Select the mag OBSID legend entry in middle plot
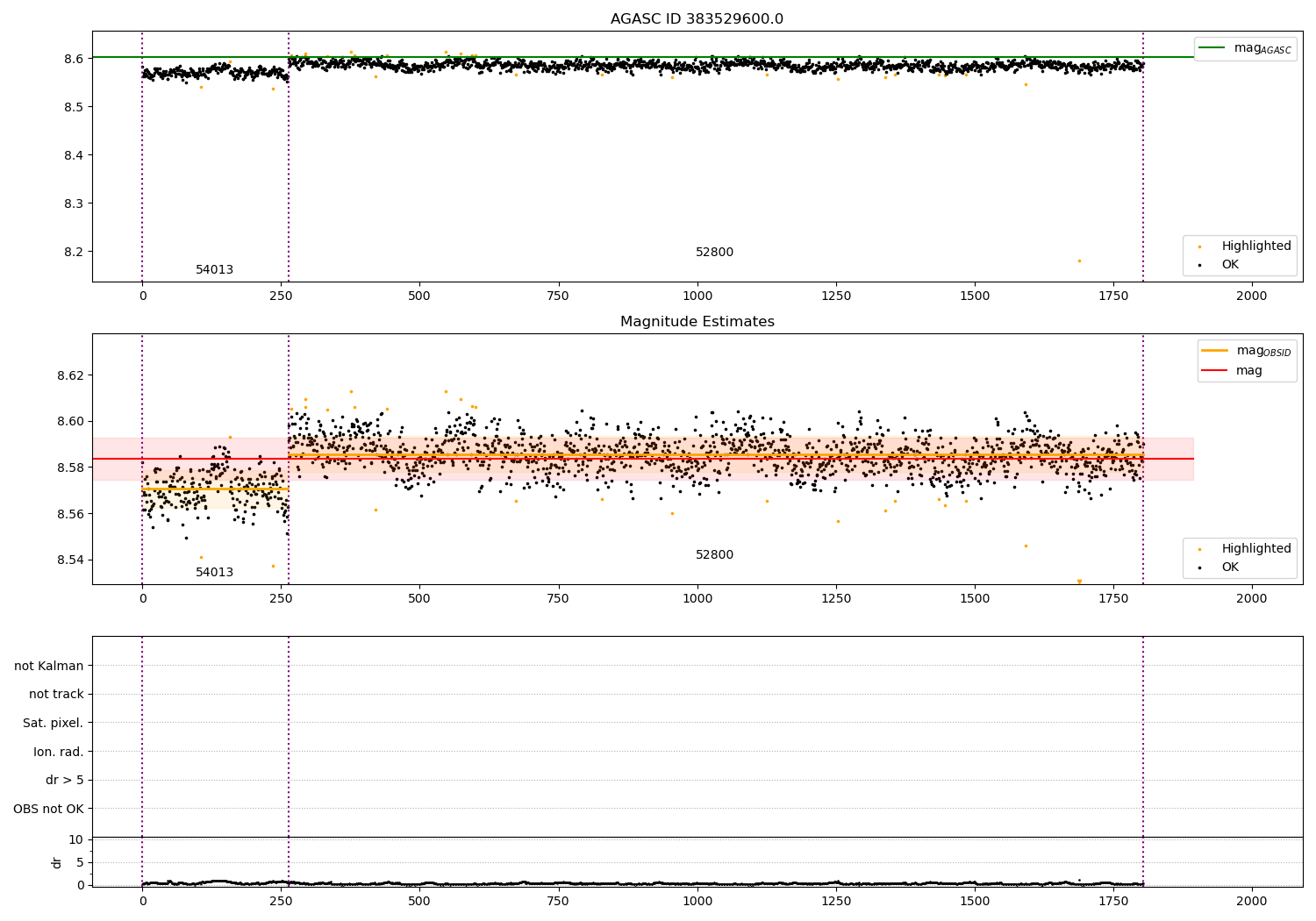 tap(1264, 351)
